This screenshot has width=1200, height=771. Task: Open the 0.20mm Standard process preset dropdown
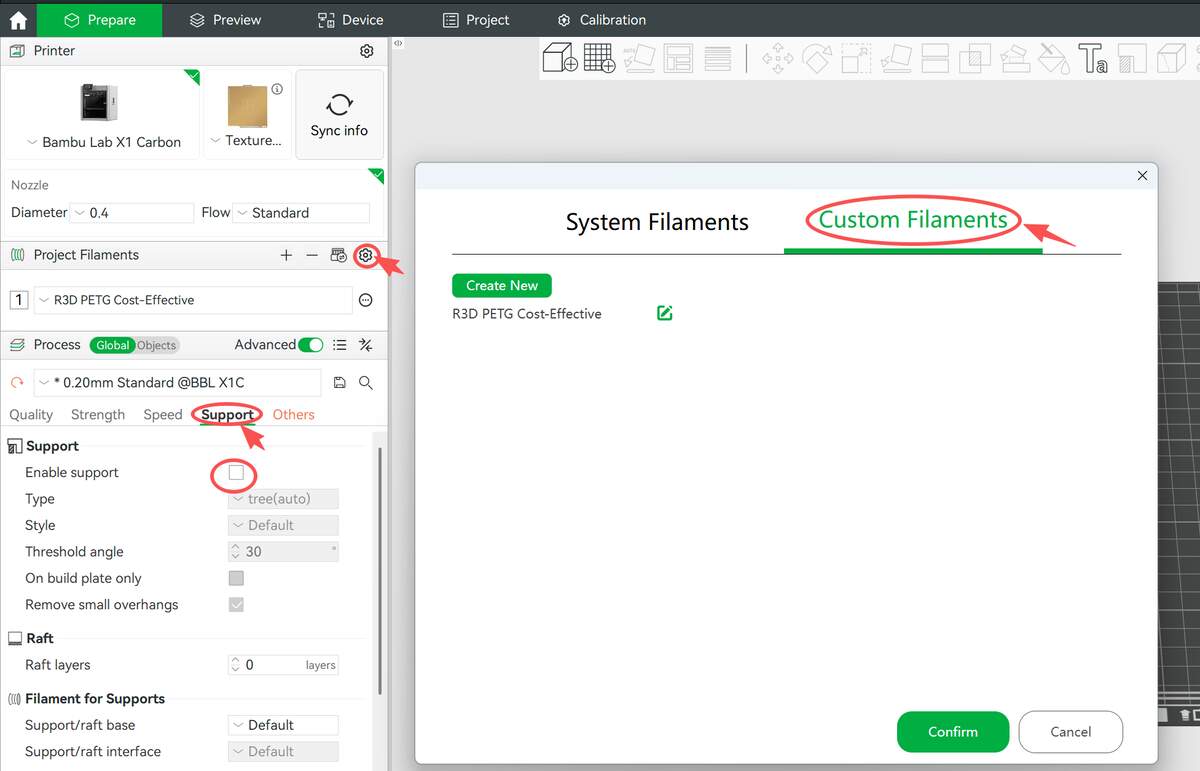click(177, 383)
